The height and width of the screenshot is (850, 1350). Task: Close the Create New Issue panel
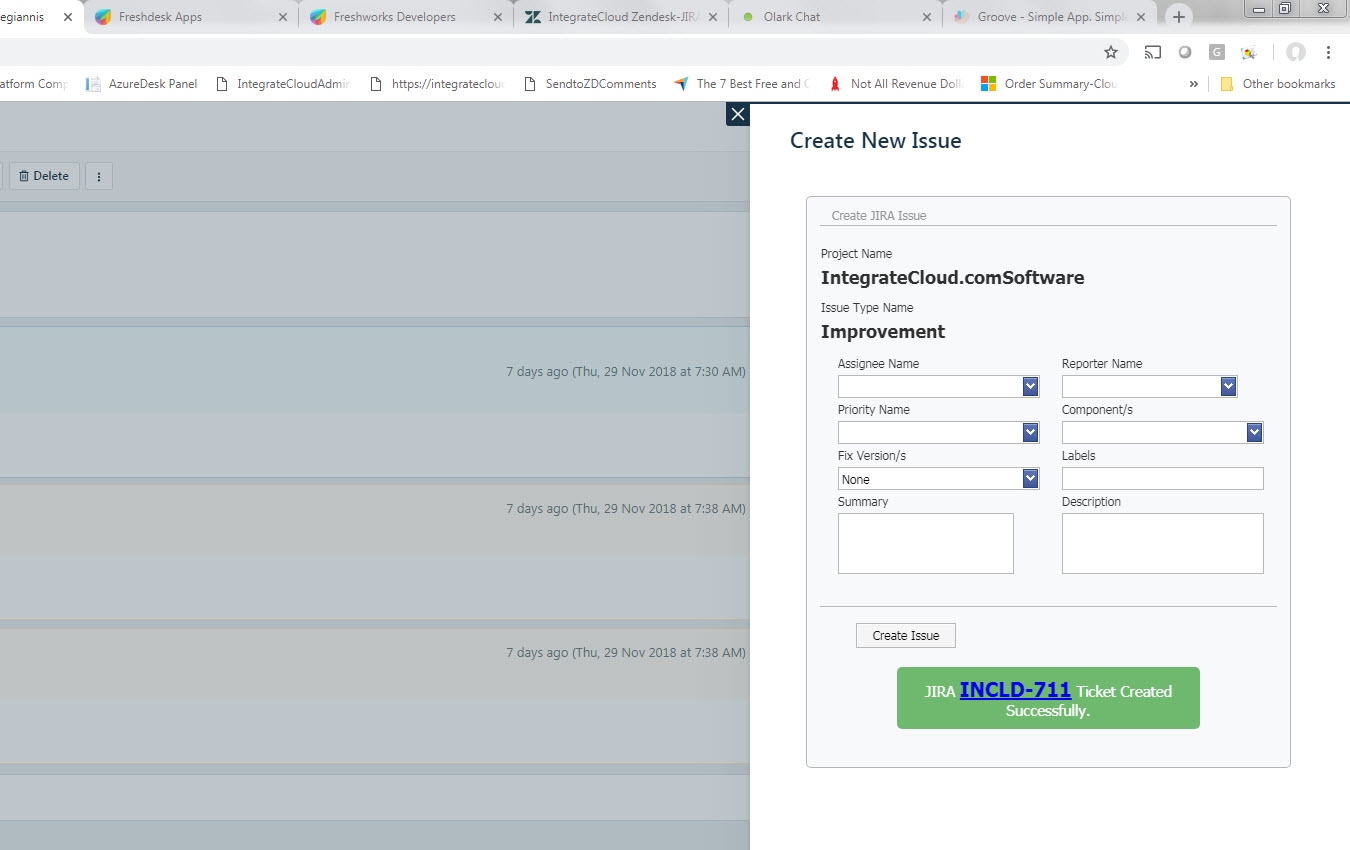738,114
